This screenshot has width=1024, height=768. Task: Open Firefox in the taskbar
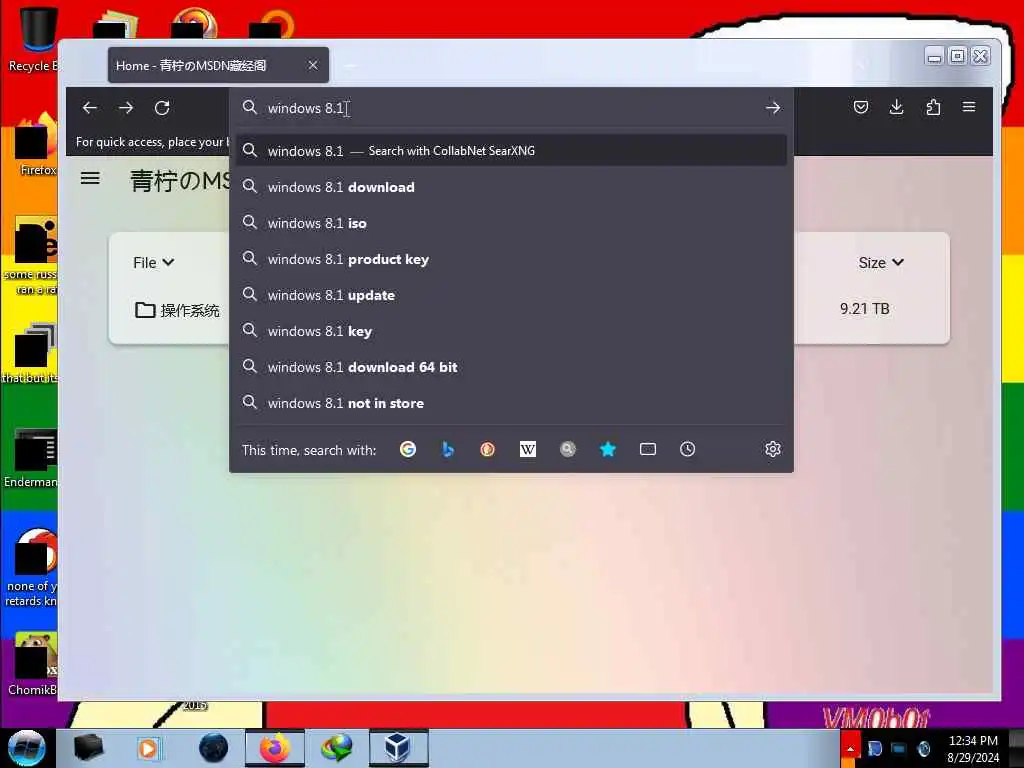274,748
